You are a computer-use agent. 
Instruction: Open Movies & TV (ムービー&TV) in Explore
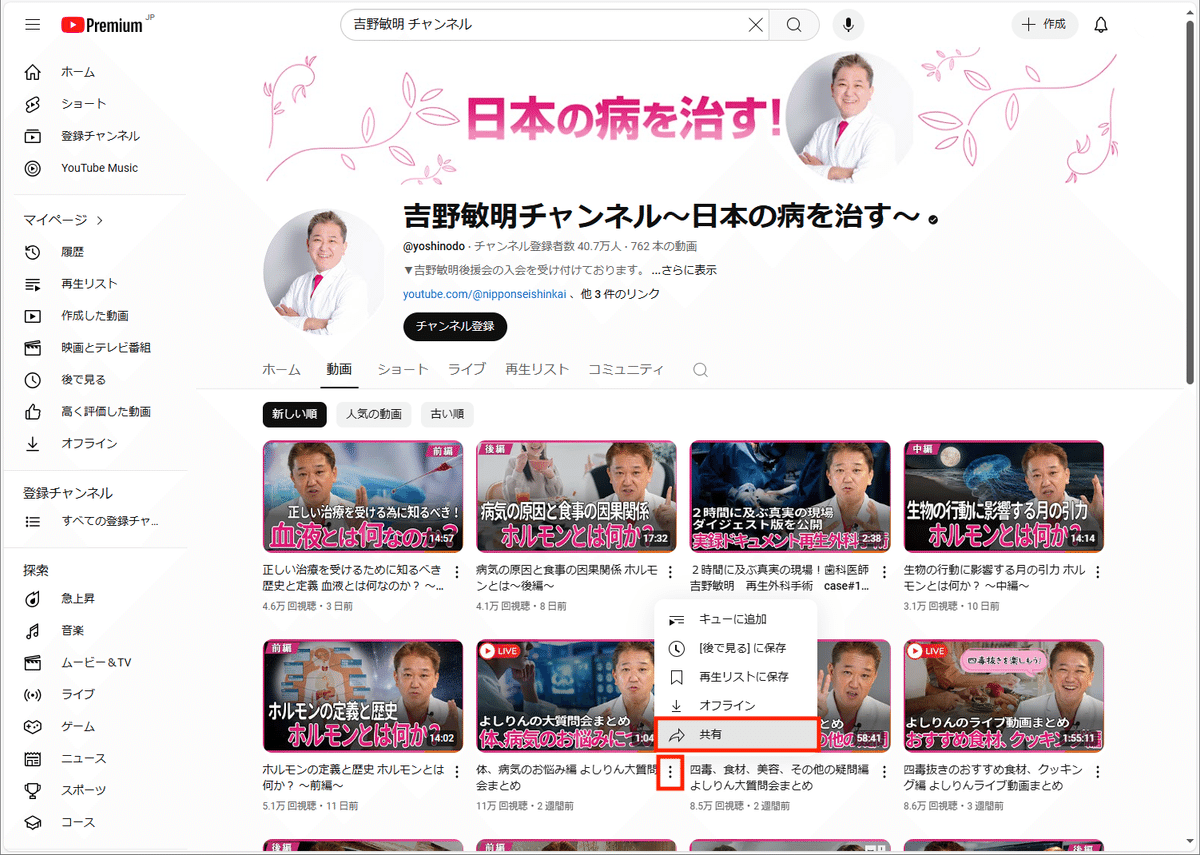pos(95,663)
